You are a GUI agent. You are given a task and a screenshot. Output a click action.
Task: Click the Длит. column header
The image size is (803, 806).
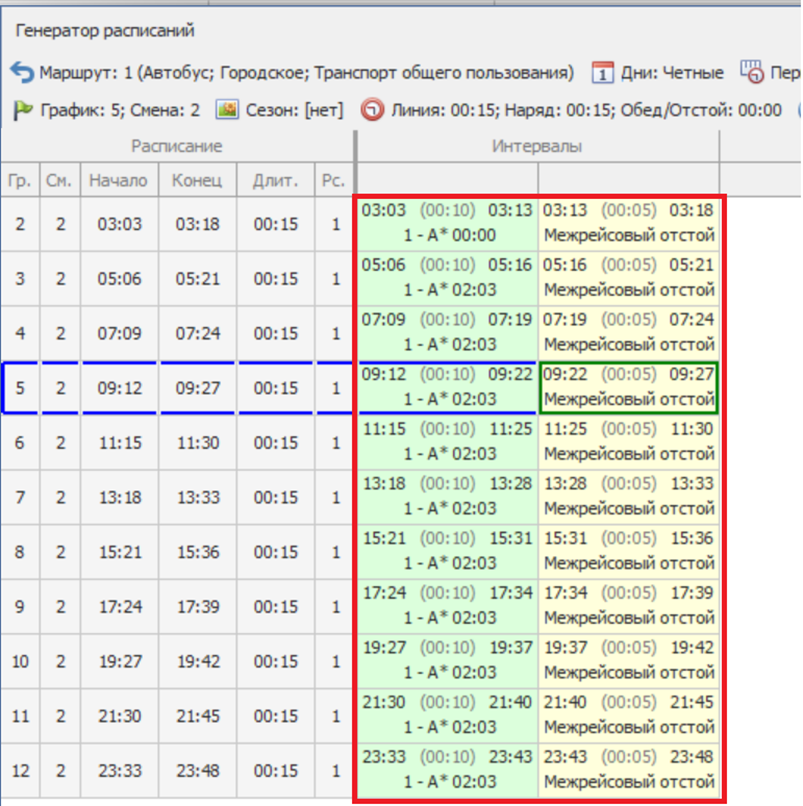pos(275,181)
